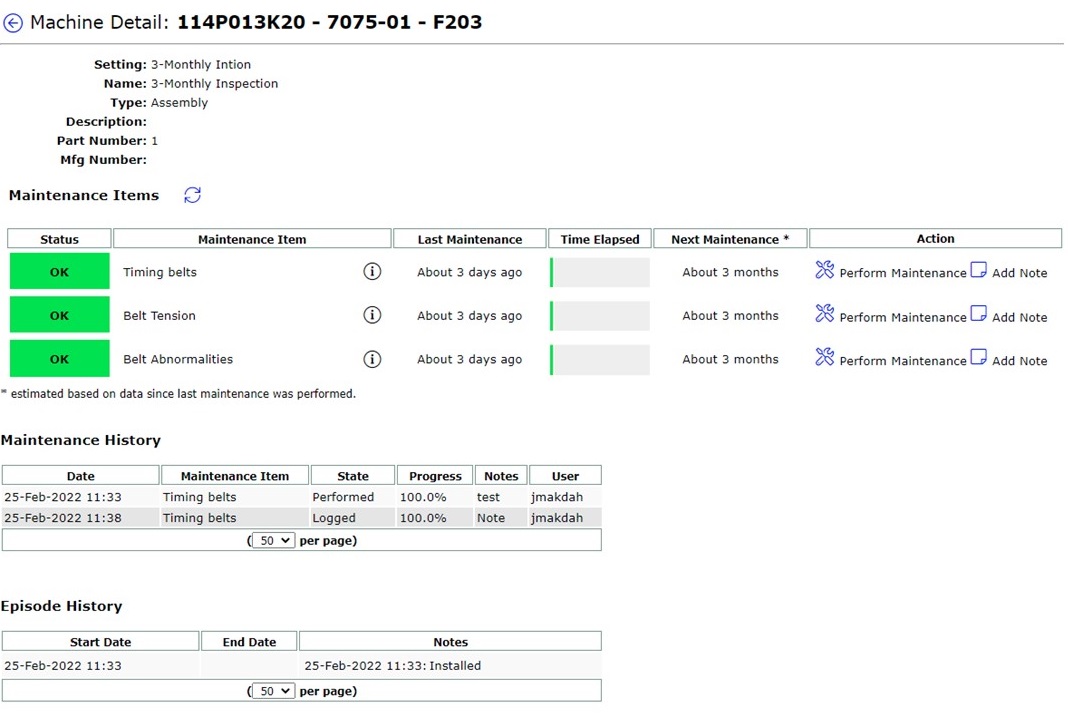Click note icon in Timing belts row
1068x713 pixels.
click(979, 270)
